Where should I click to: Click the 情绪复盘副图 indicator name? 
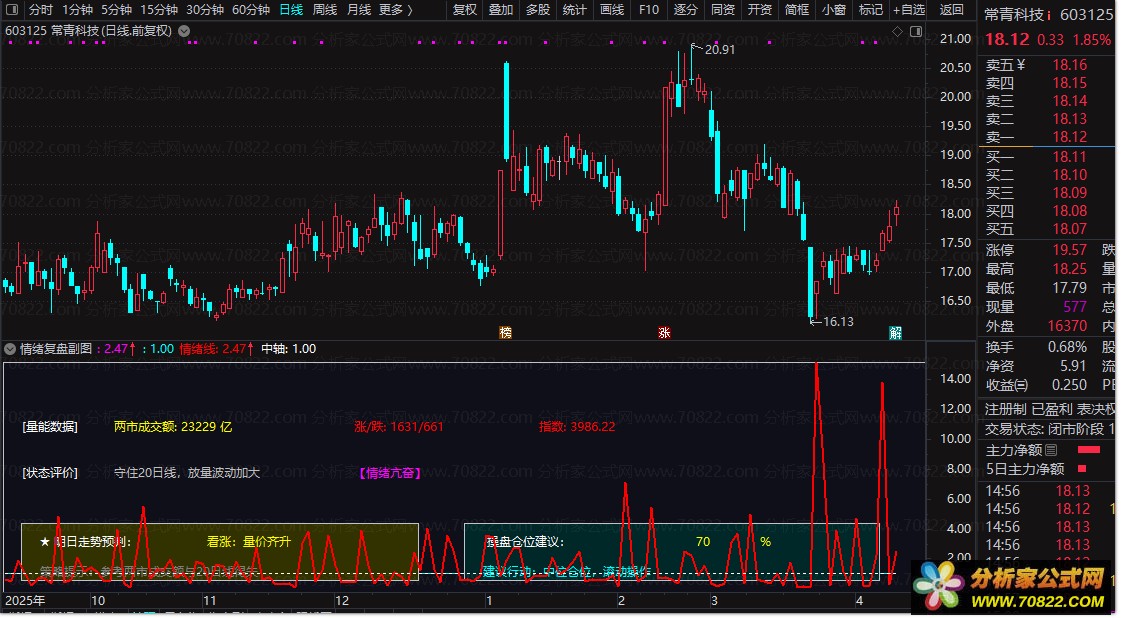pos(56,349)
